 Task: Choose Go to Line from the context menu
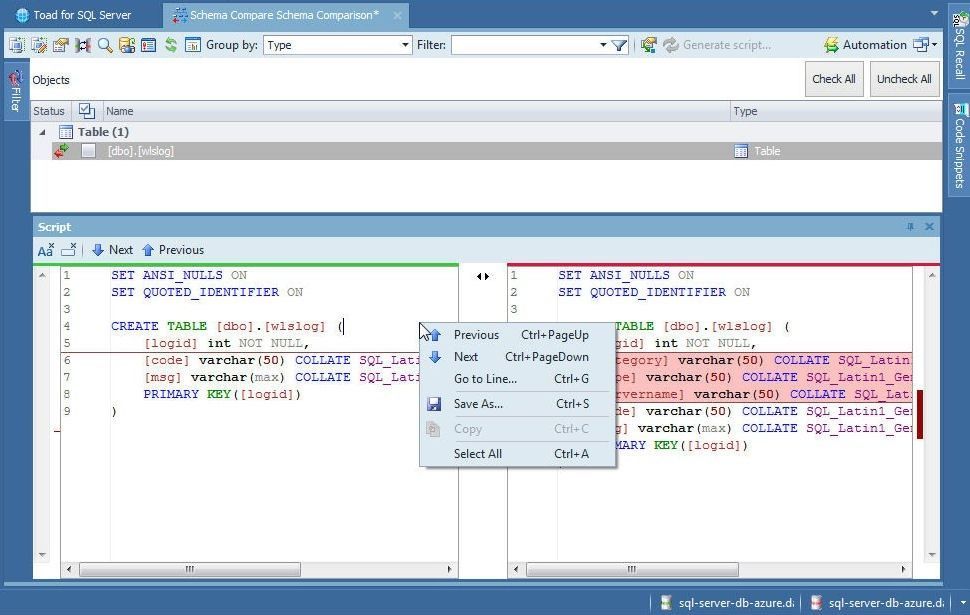[517, 379]
